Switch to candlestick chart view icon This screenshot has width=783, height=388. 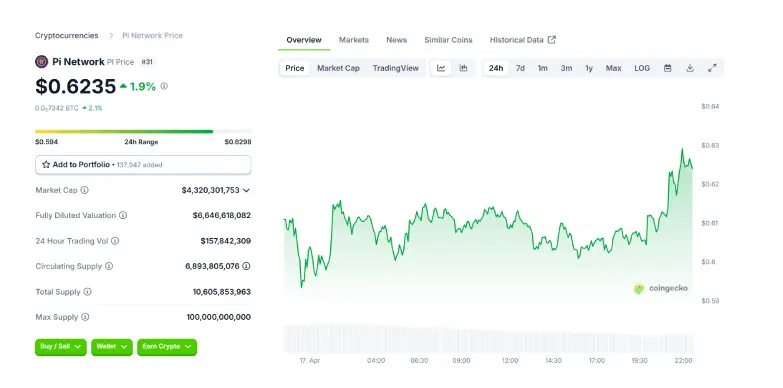[x=463, y=68]
